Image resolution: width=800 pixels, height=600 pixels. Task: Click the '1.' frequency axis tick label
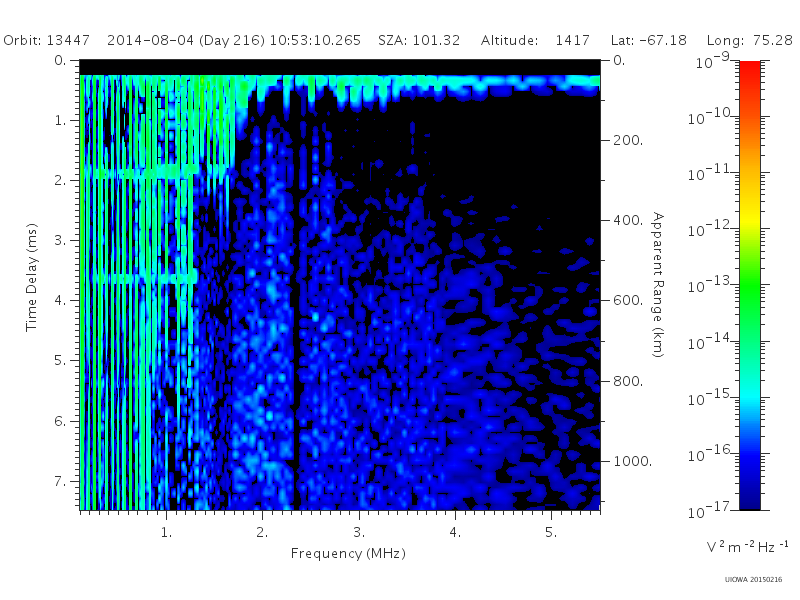(166, 533)
